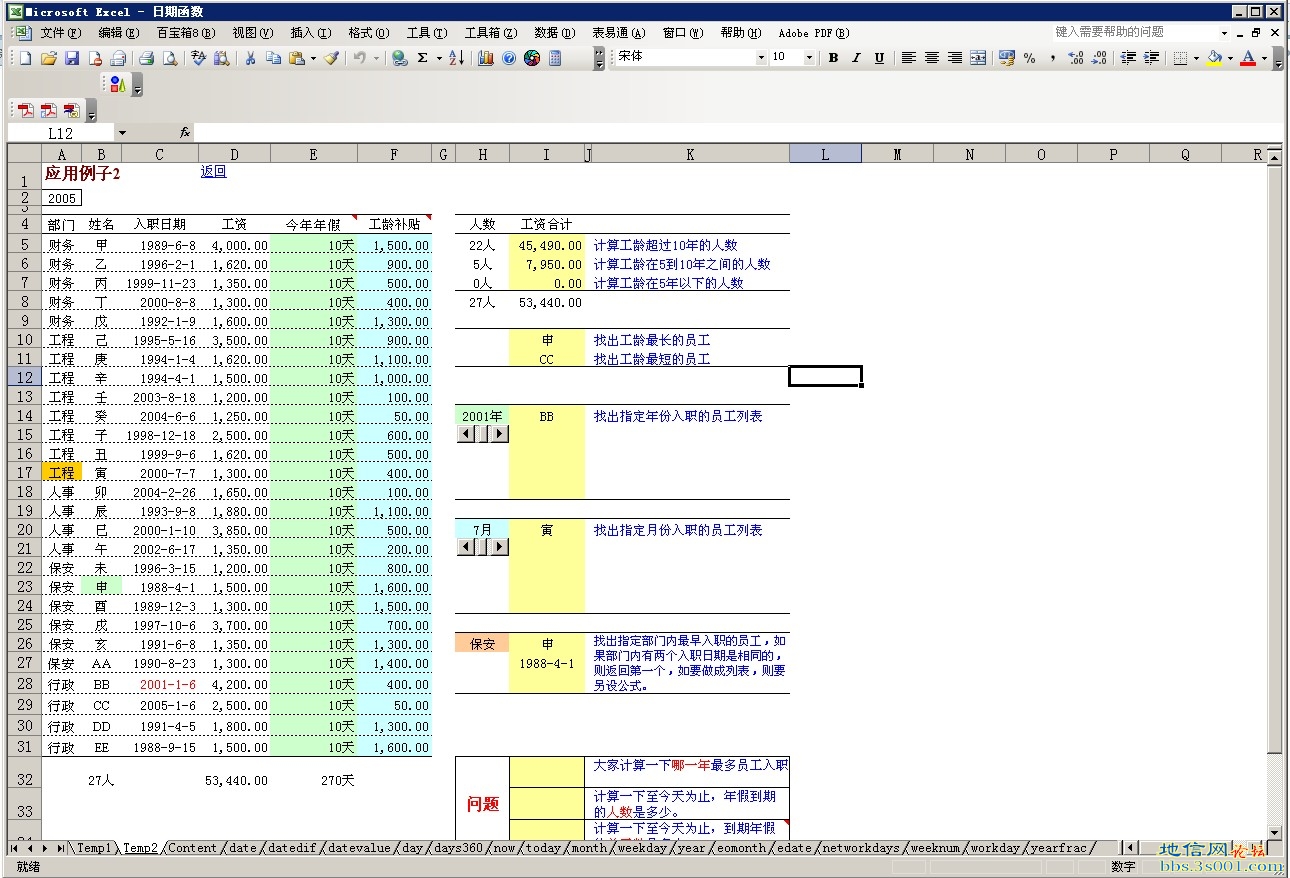The height and width of the screenshot is (878, 1290).
Task: Open the Name Box dropdown next to L12
Action: coord(122,132)
